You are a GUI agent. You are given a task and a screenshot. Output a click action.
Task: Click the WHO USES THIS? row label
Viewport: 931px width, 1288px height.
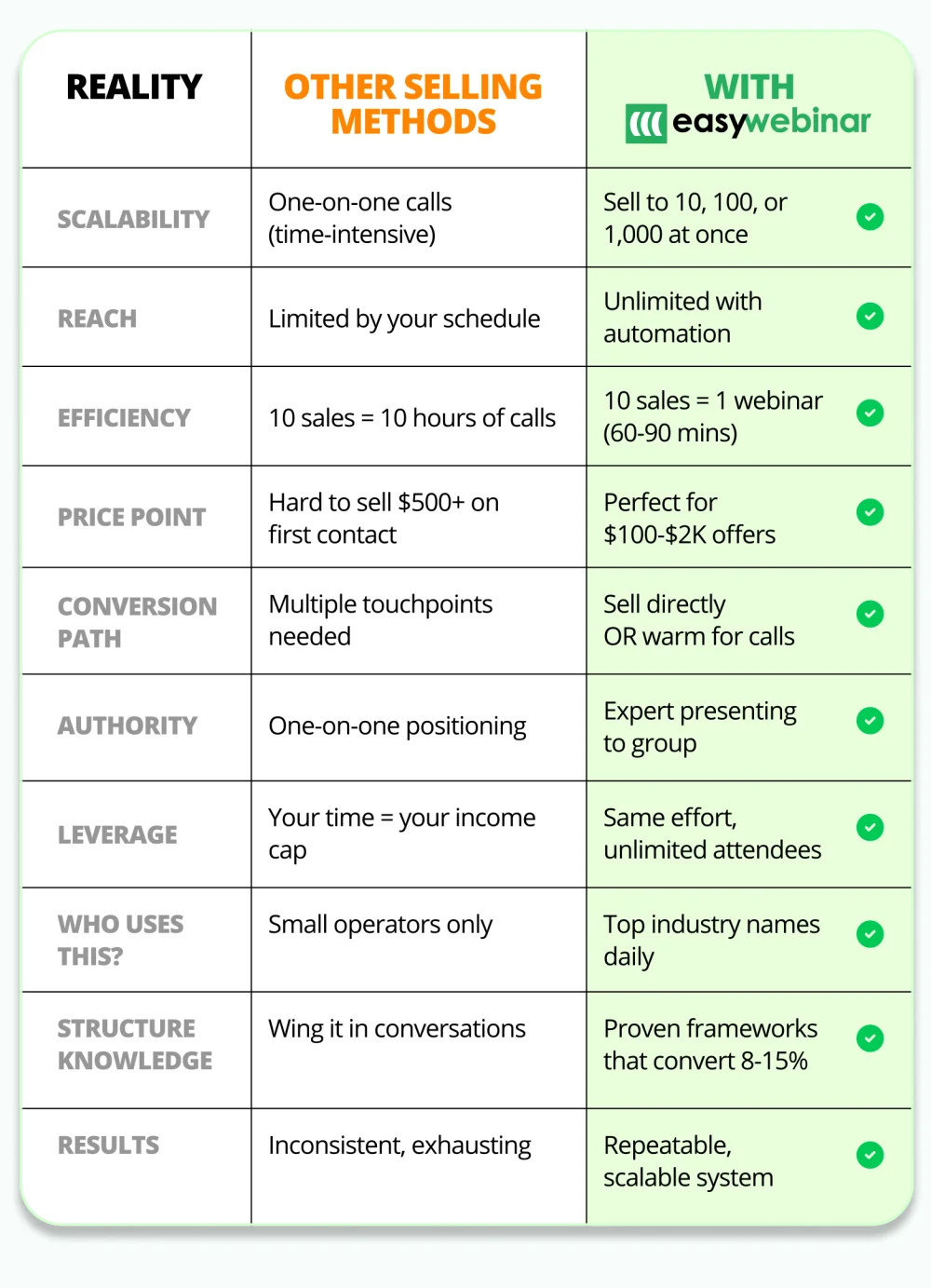(121, 940)
